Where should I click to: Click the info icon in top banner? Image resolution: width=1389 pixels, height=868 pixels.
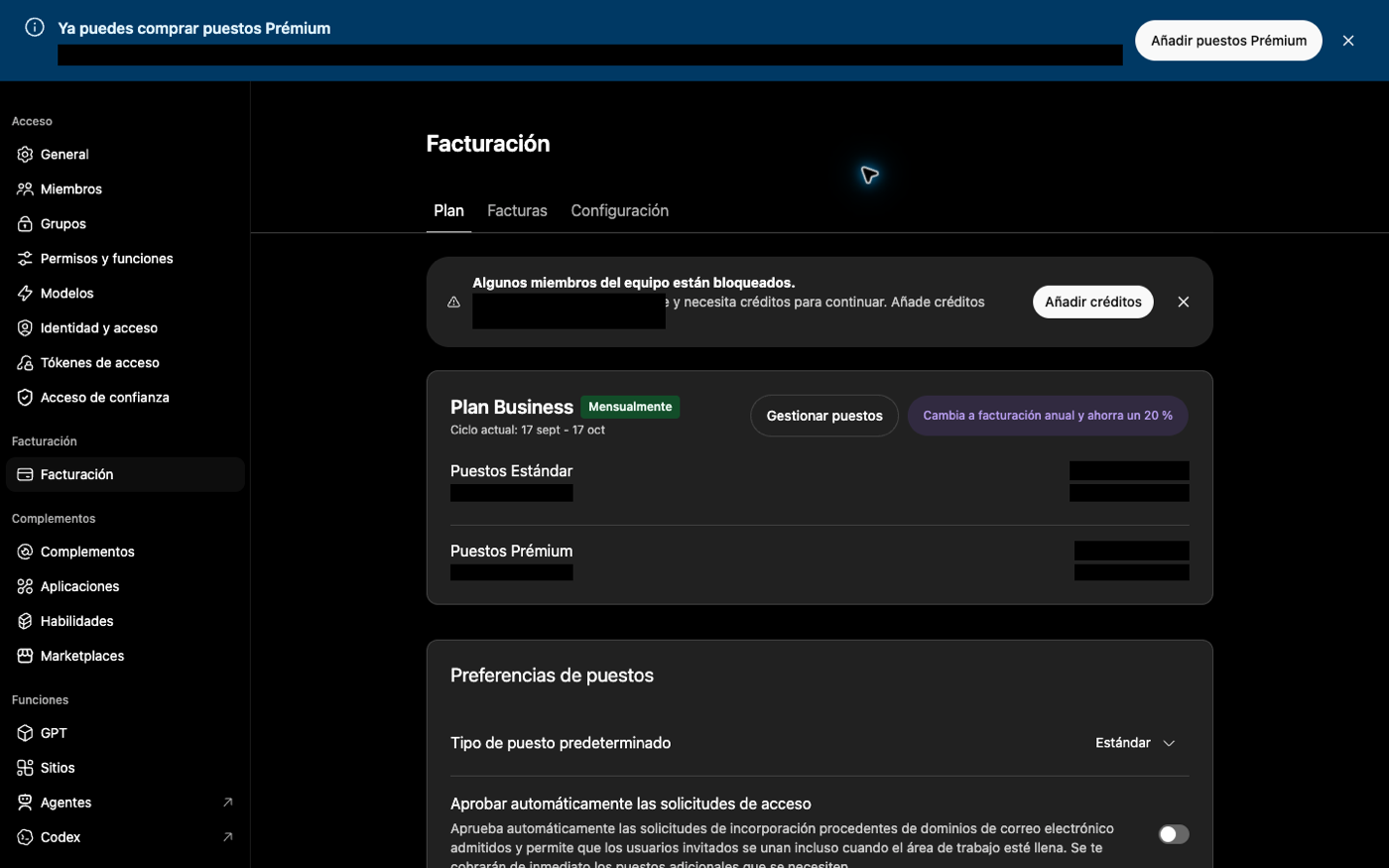(35, 28)
